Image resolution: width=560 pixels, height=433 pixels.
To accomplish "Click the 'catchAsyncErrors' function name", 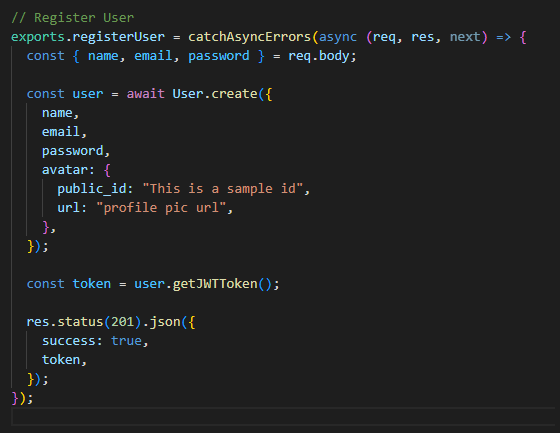I will 249,37.
